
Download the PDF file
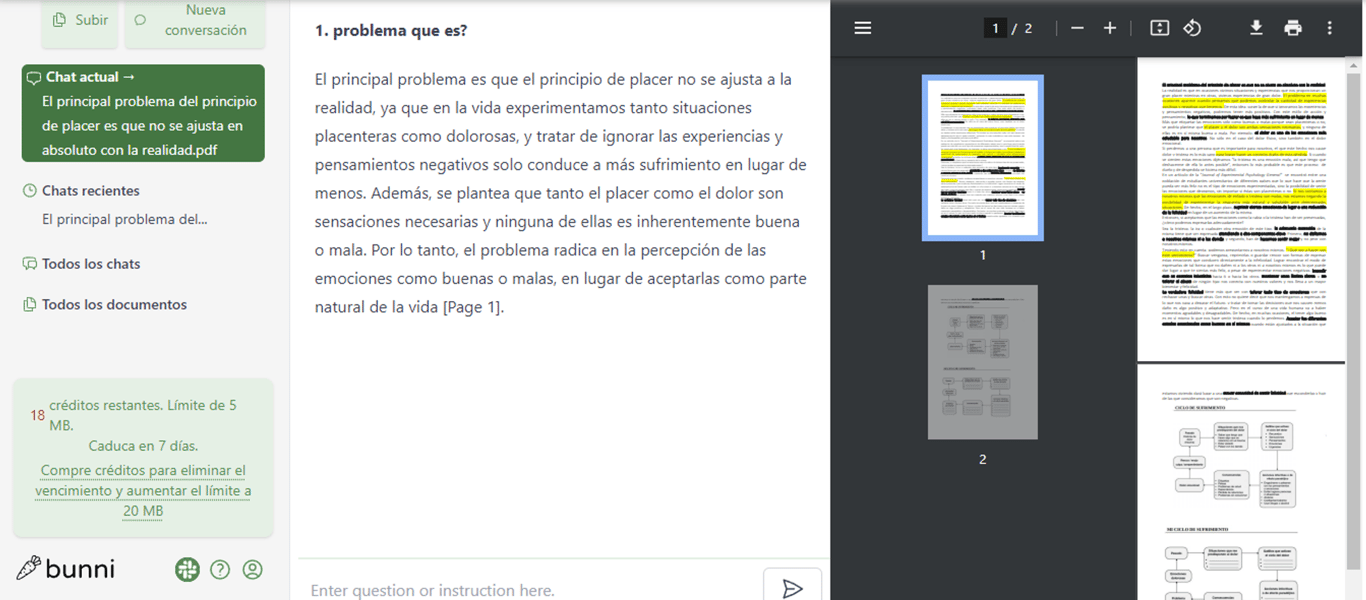tap(1257, 28)
